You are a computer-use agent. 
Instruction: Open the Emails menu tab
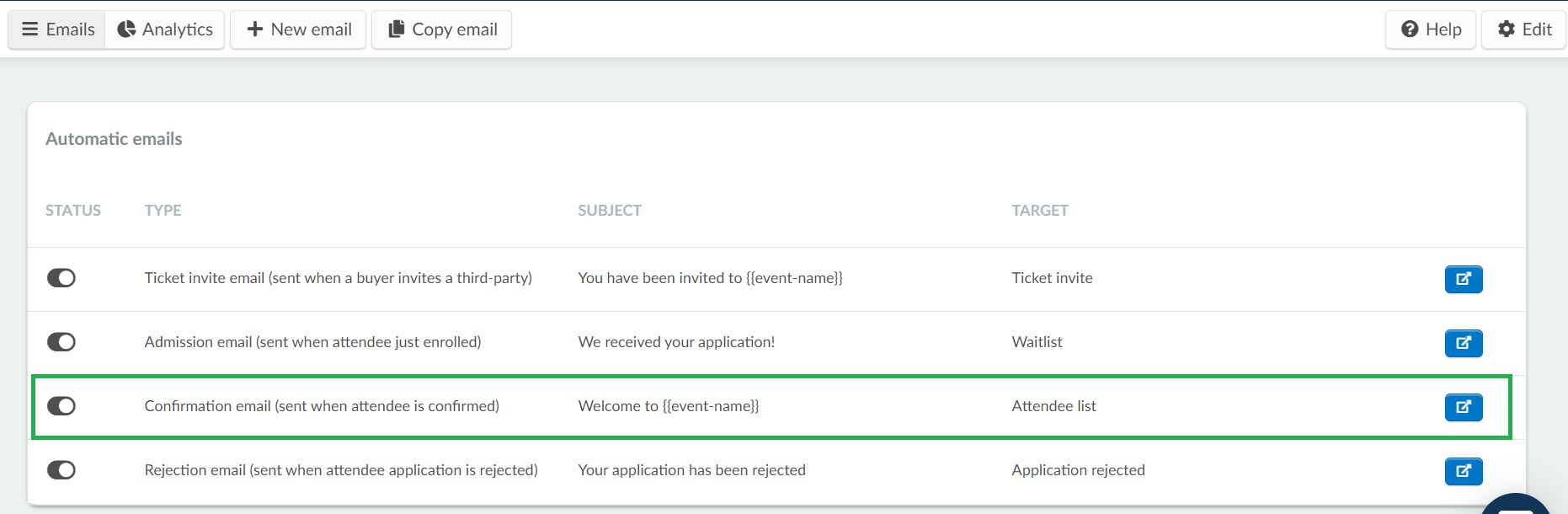point(57,29)
